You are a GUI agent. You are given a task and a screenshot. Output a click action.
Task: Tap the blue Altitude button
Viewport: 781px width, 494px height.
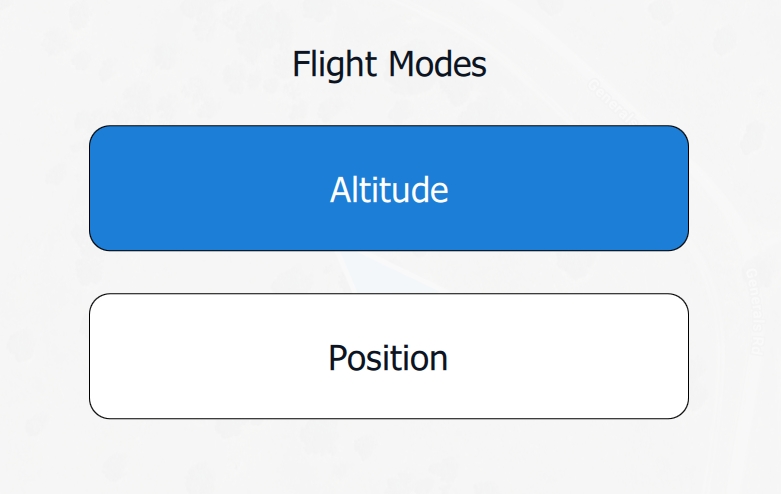tap(389, 188)
